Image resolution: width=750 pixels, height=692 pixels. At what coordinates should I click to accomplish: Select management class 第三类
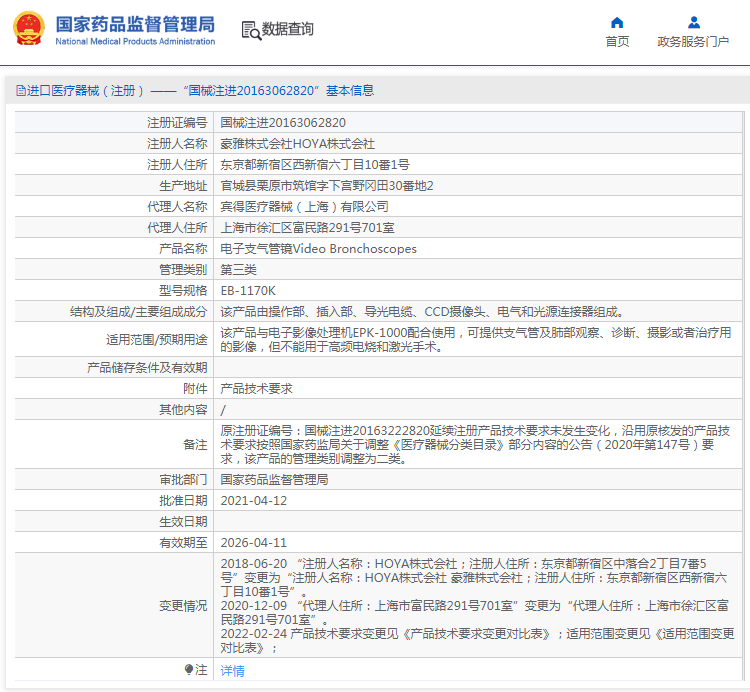238,270
